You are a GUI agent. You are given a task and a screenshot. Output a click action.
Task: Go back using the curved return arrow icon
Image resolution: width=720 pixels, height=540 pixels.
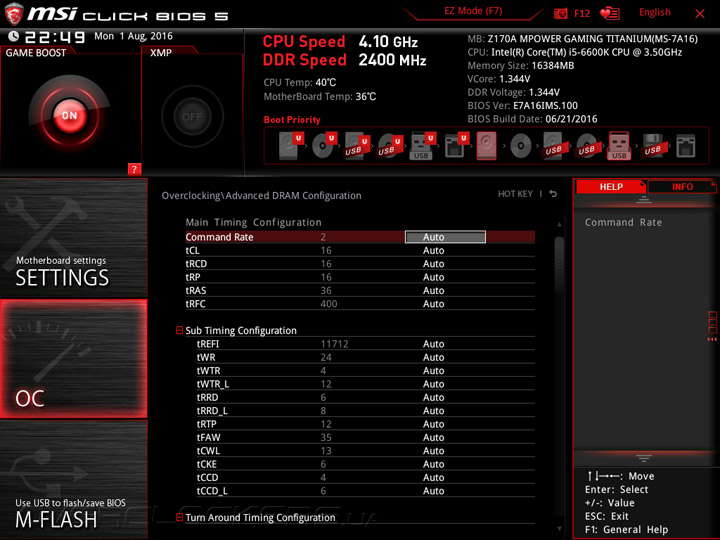(x=553, y=194)
